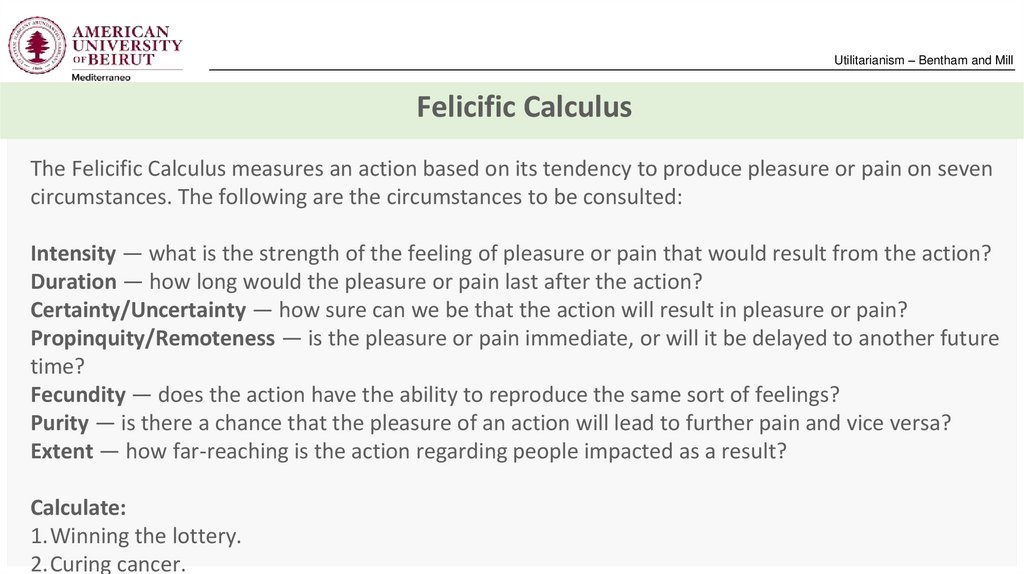Select the 'Felicific Calculus' slide title
The height and width of the screenshot is (574, 1024).
(x=524, y=107)
